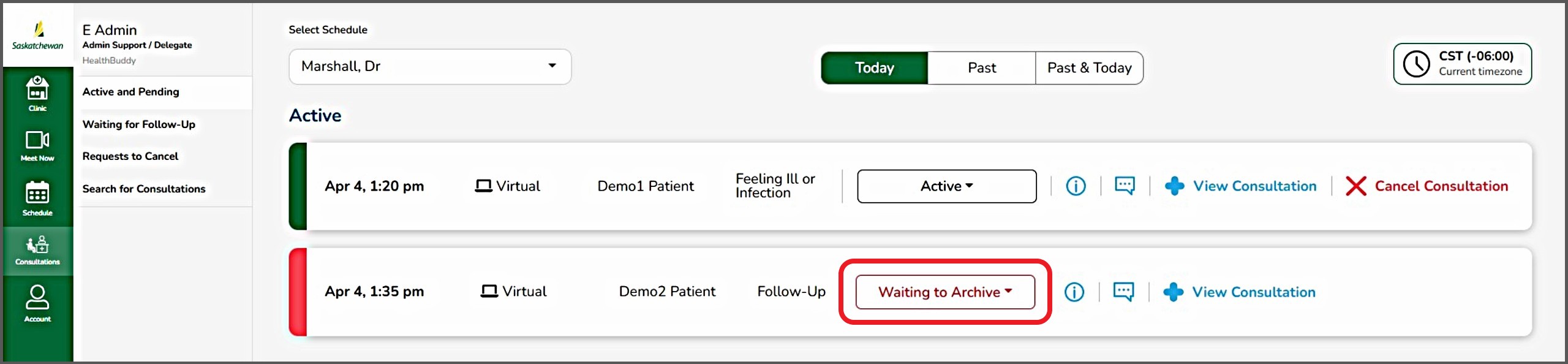The width and height of the screenshot is (1568, 364).
Task: Click Cancel Consultation for Demo1 Patient
Action: 1427,186
